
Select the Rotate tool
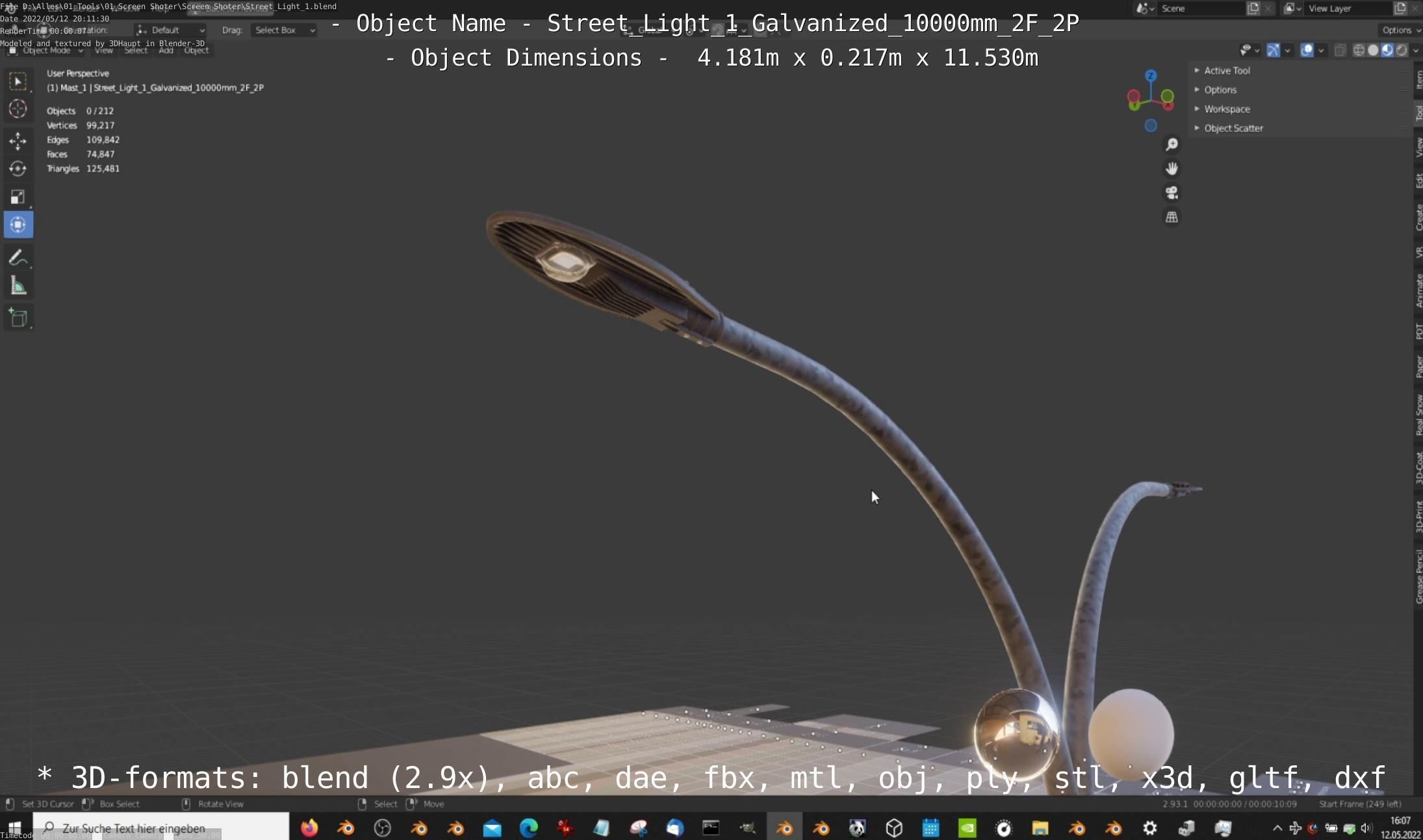pyautogui.click(x=18, y=169)
